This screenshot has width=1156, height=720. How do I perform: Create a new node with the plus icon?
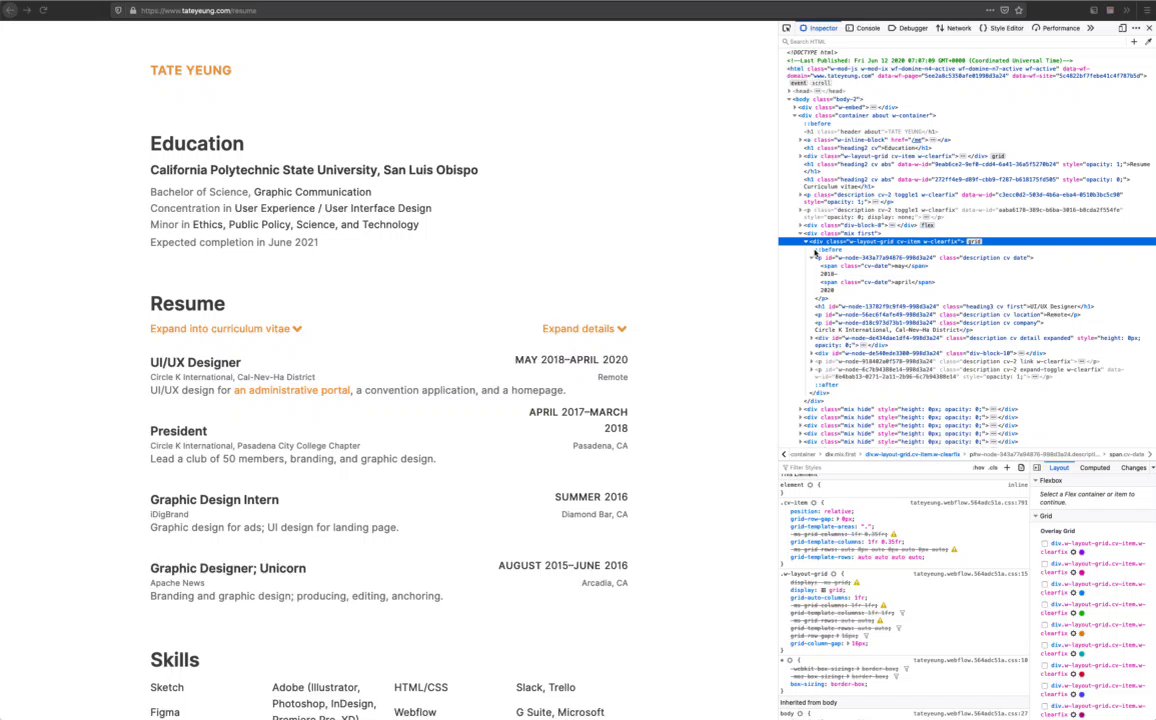tap(1134, 42)
